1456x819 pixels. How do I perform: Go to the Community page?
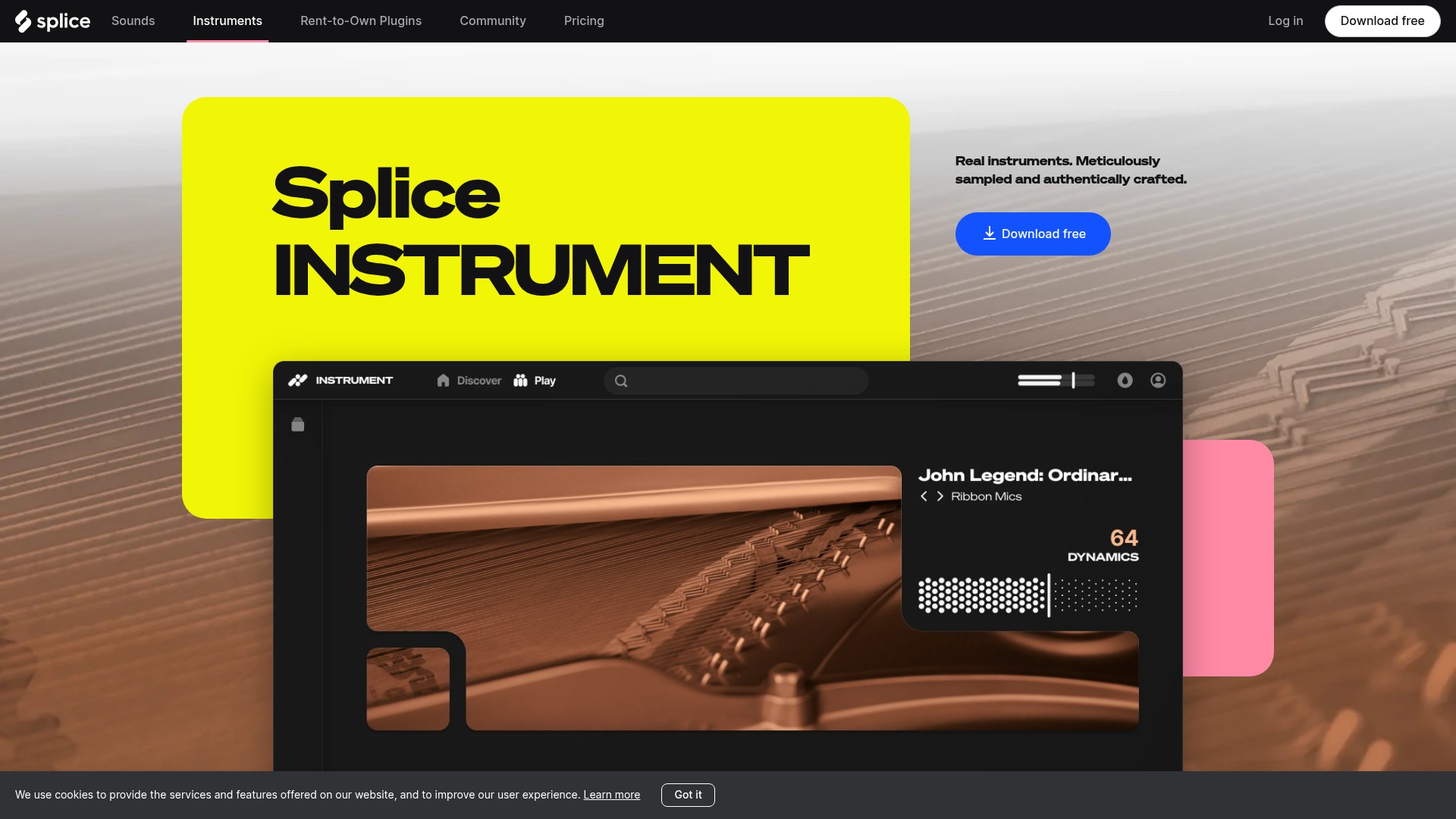click(493, 20)
